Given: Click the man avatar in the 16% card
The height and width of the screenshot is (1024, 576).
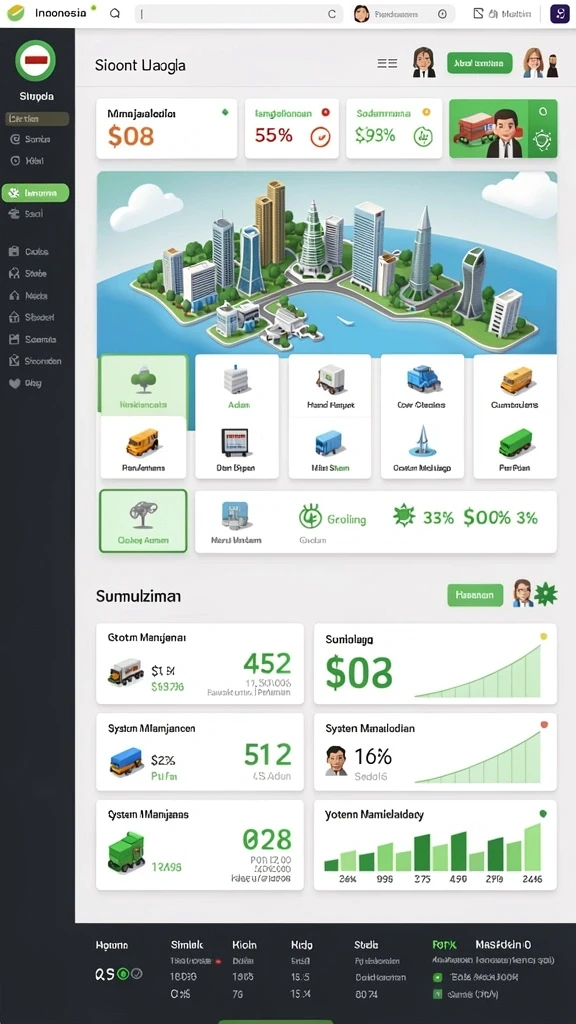Looking at the screenshot, I should (336, 760).
